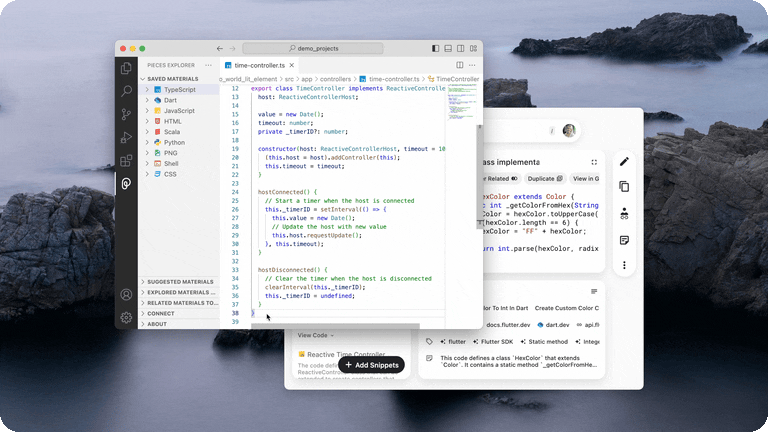Open the Explorer files icon in activity bar
The width and height of the screenshot is (768, 432).
click(126, 68)
